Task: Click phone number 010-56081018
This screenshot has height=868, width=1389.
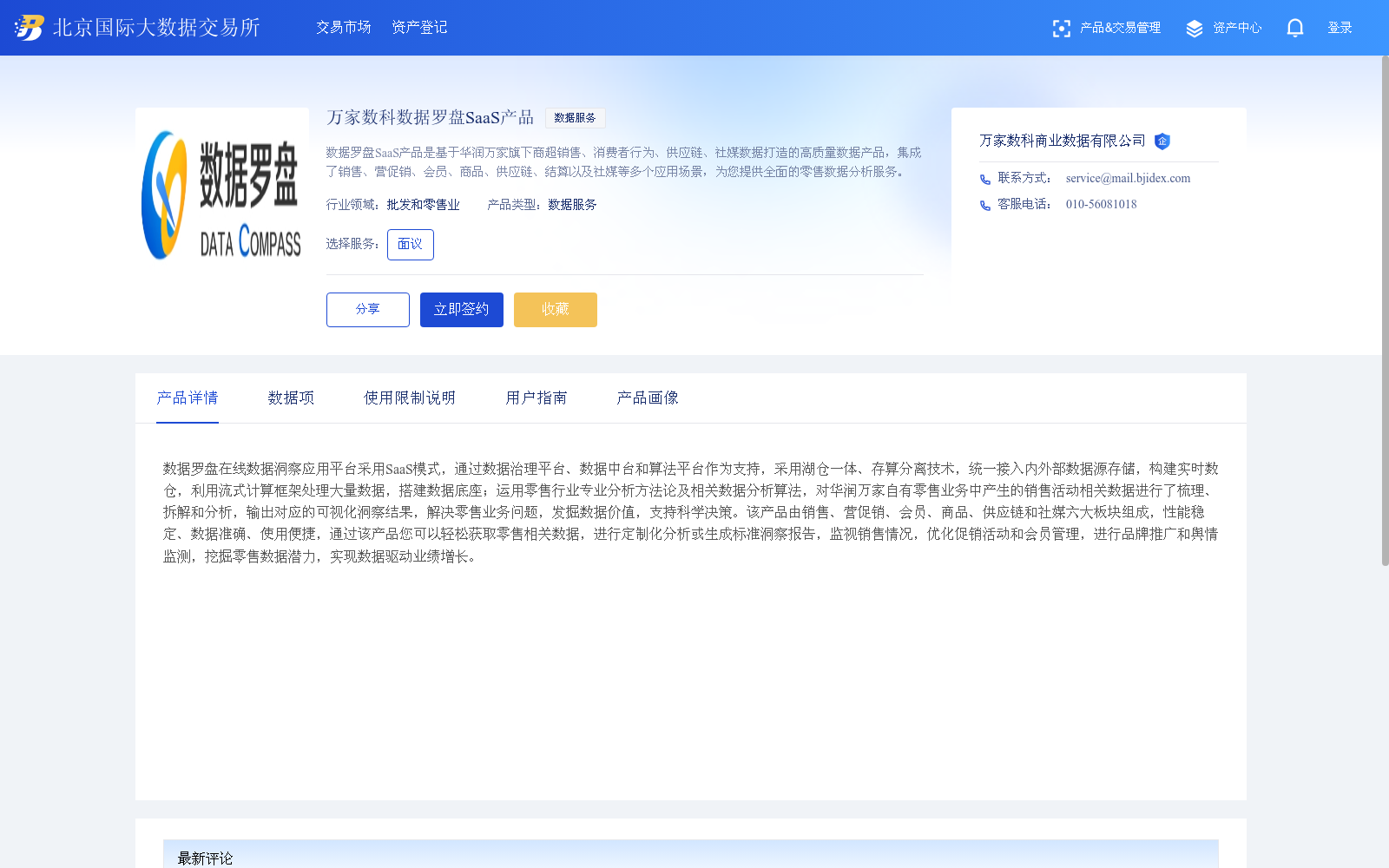Action: [x=1101, y=204]
